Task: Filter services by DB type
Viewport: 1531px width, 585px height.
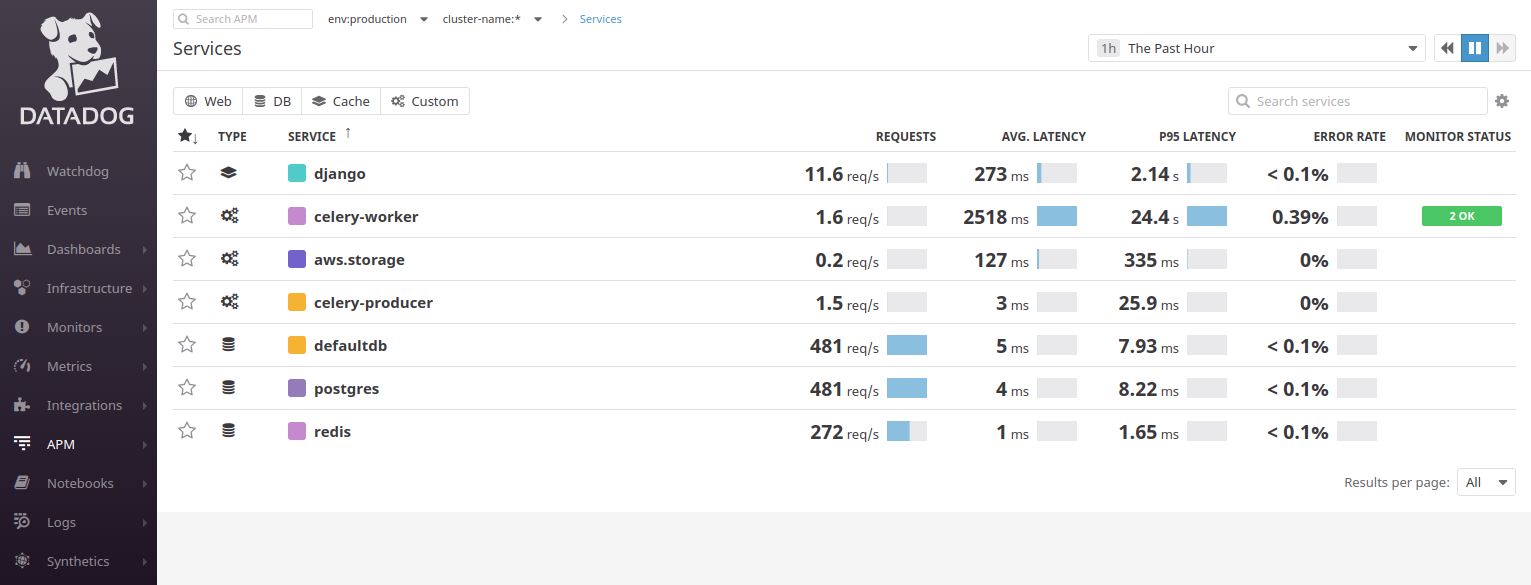Action: click(x=272, y=101)
